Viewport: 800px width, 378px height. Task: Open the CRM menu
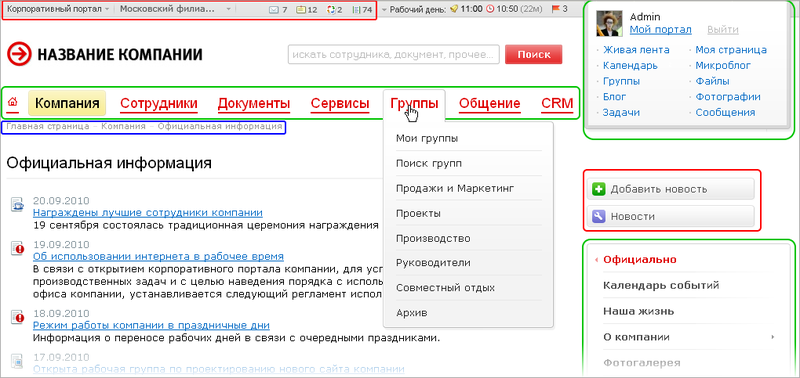[x=557, y=104]
